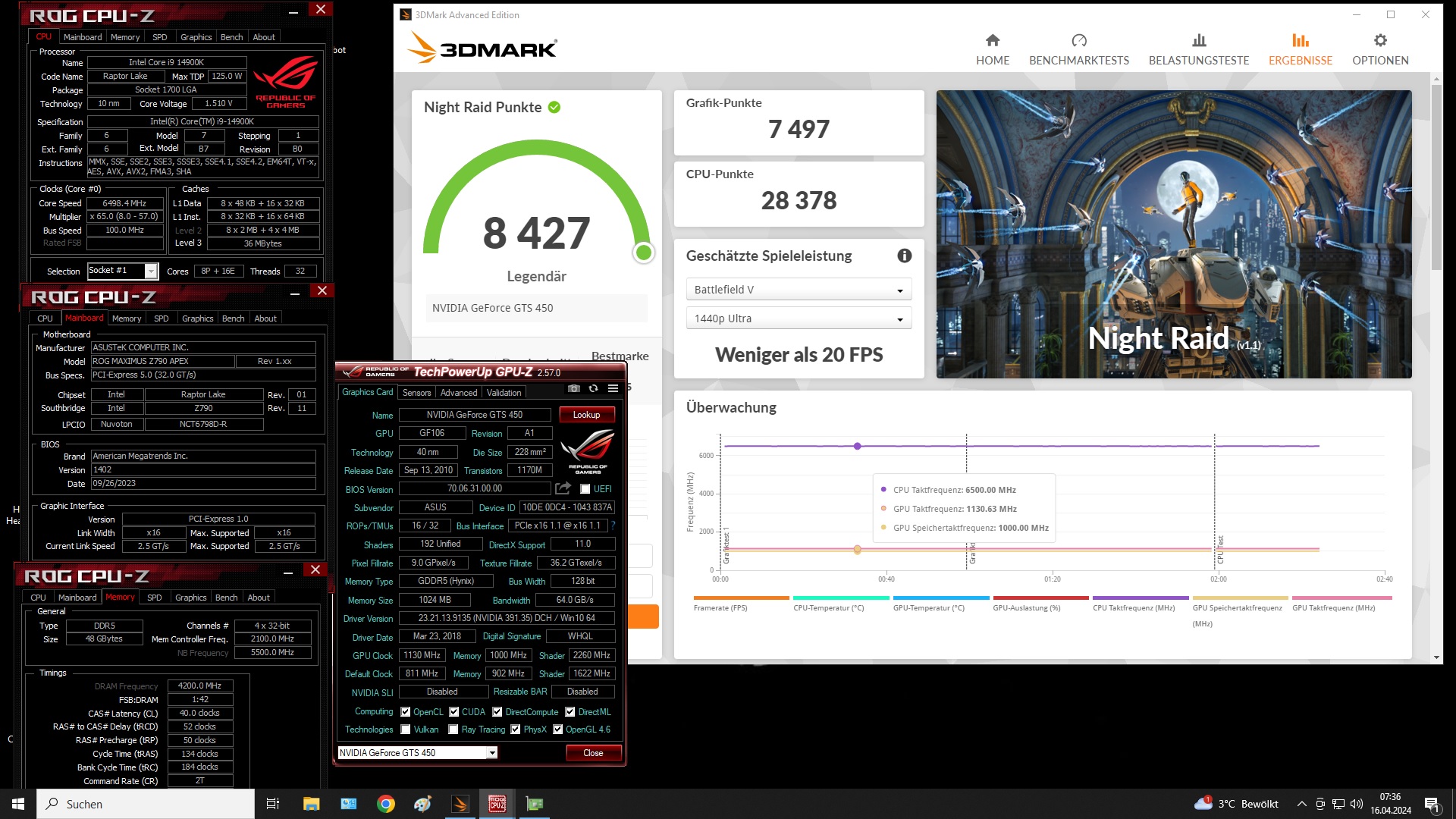Toggle the DirectML checkbox
1456x819 pixels.
pos(570,712)
